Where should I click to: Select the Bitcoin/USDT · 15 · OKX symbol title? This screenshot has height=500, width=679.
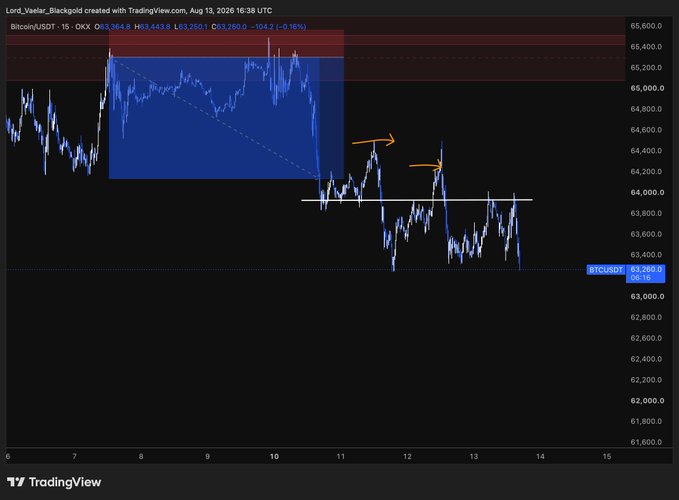coord(50,27)
